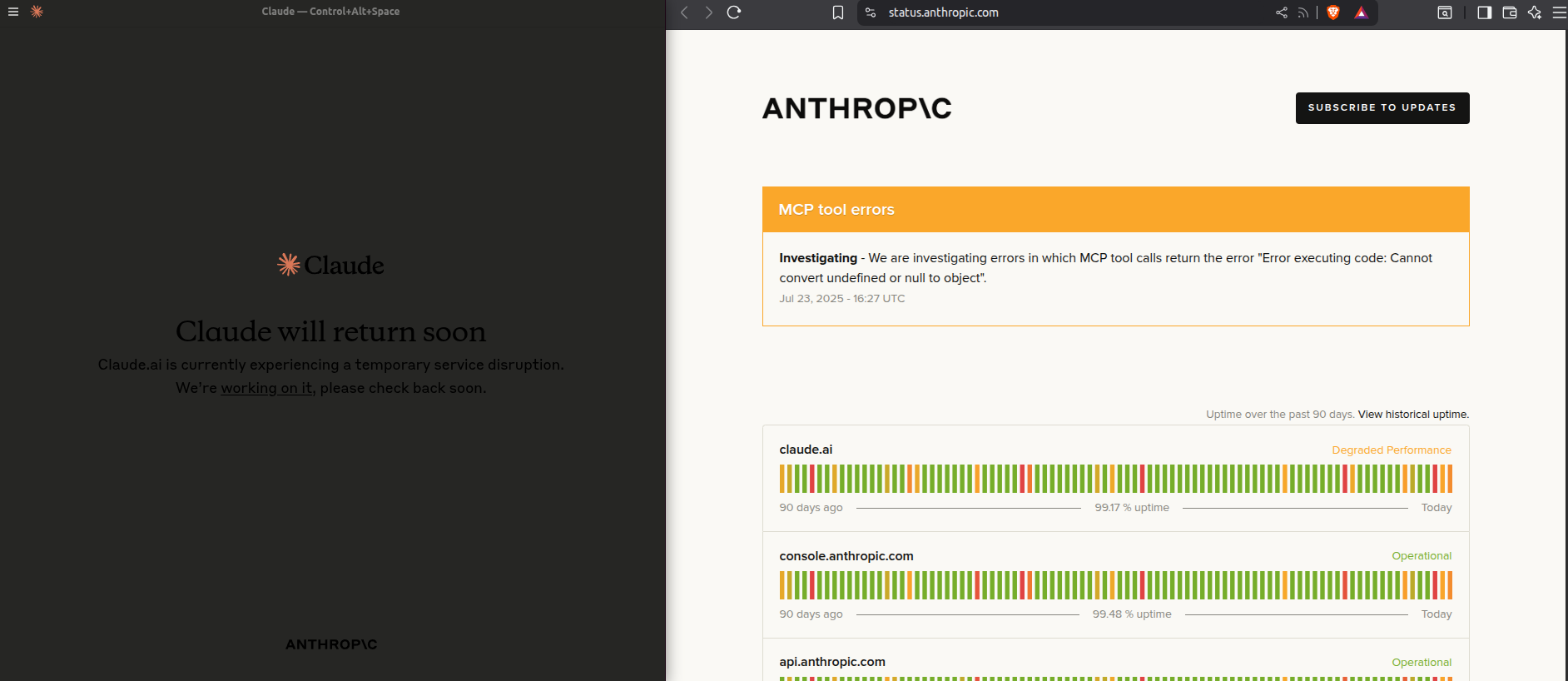Screen dimensions: 1568x681
Task: Click Subscribe to Updates button
Action: (x=1382, y=108)
